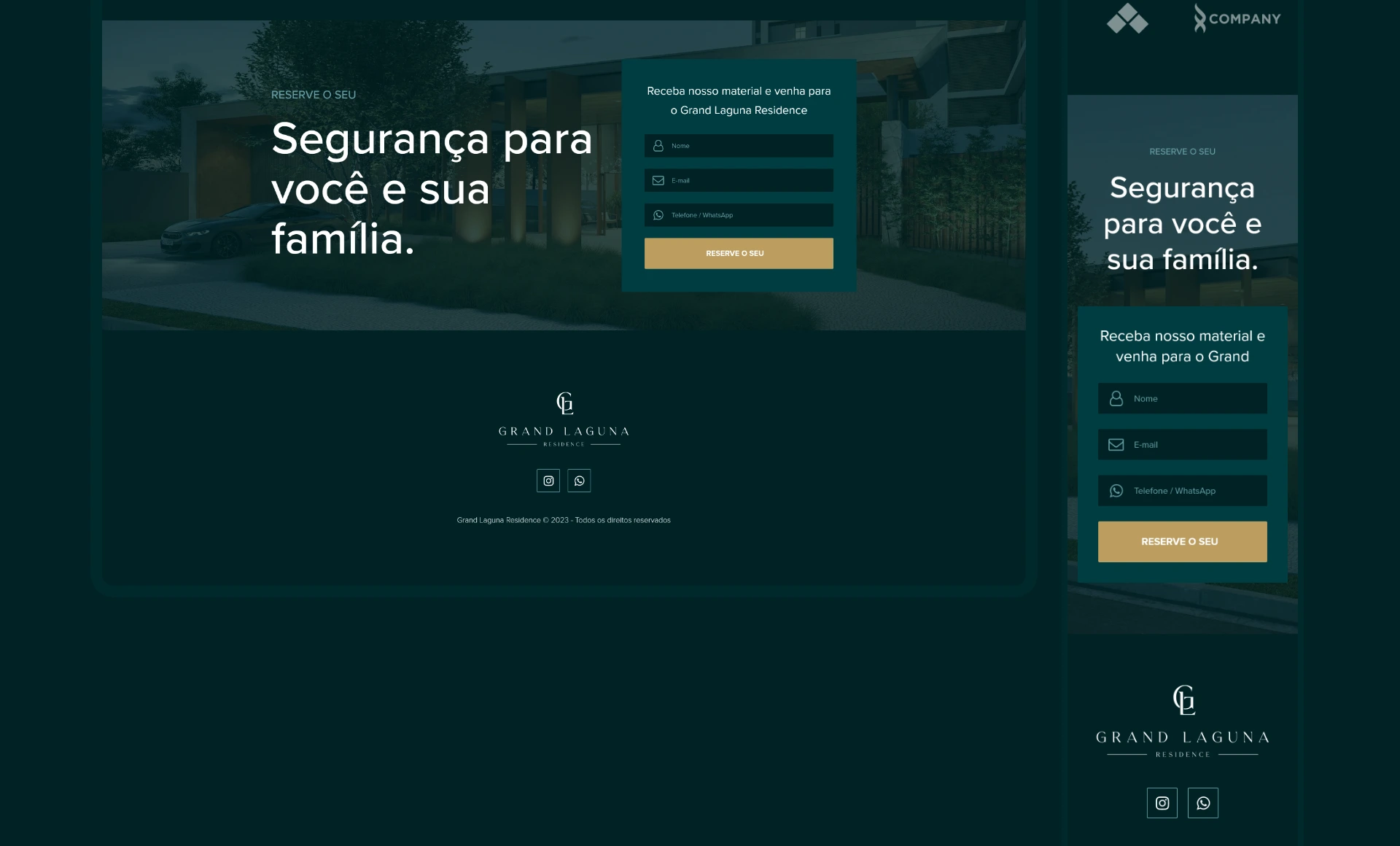The width and height of the screenshot is (1400, 846).
Task: Open WhatsApp icon in mobile footer
Action: (1203, 803)
